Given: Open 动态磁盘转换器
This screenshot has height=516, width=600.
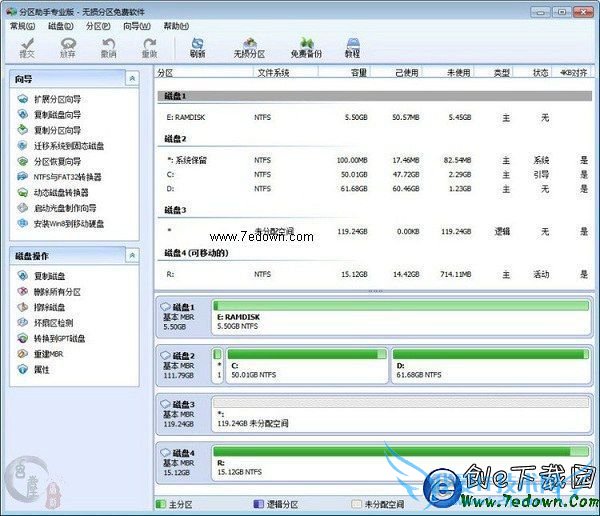Looking at the screenshot, I should coord(53,193).
